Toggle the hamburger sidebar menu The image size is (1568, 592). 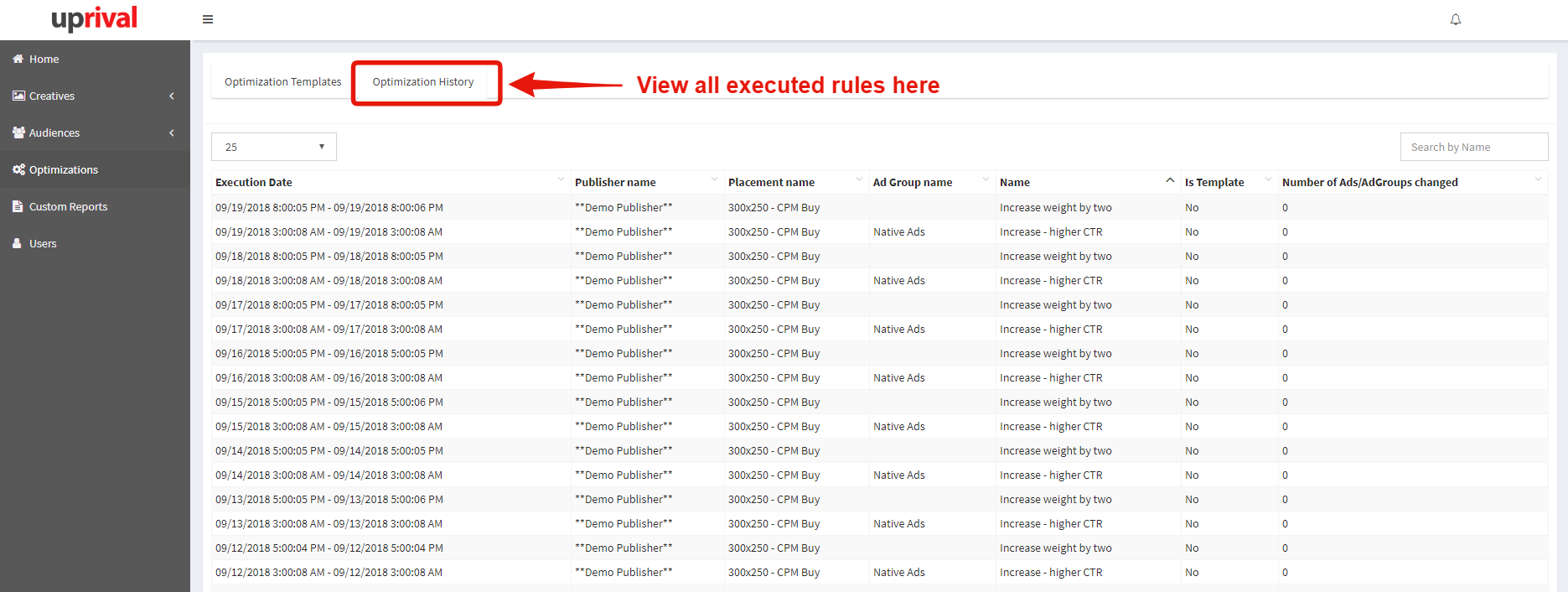[208, 19]
